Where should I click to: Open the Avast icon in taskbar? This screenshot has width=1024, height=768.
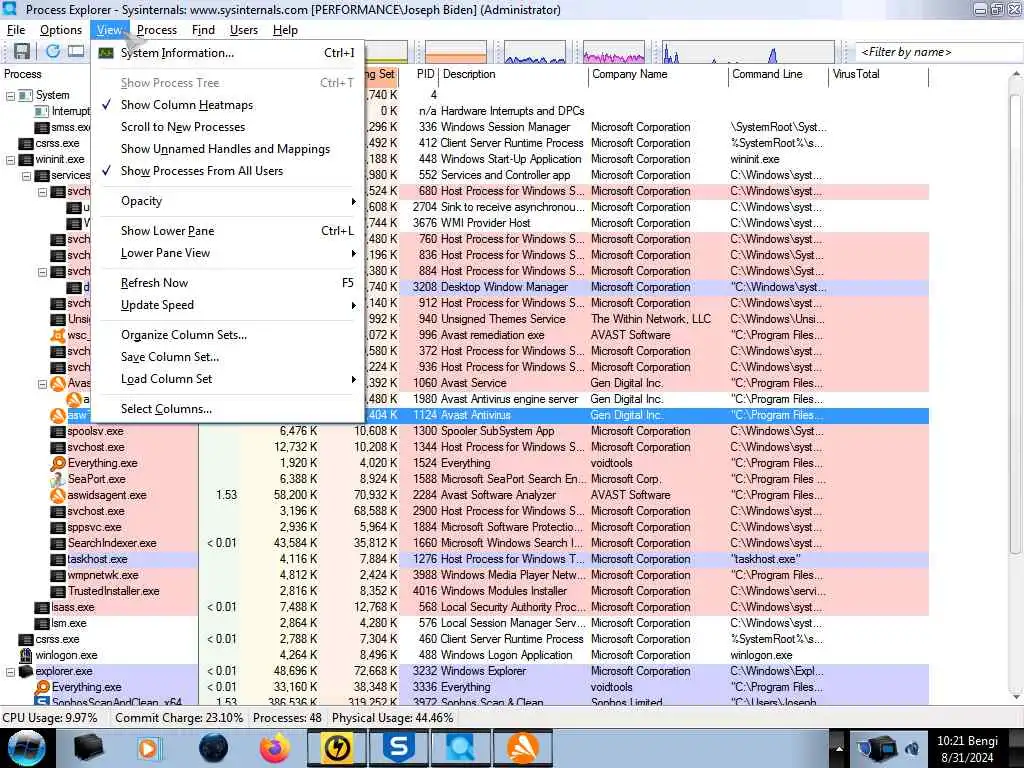click(523, 748)
